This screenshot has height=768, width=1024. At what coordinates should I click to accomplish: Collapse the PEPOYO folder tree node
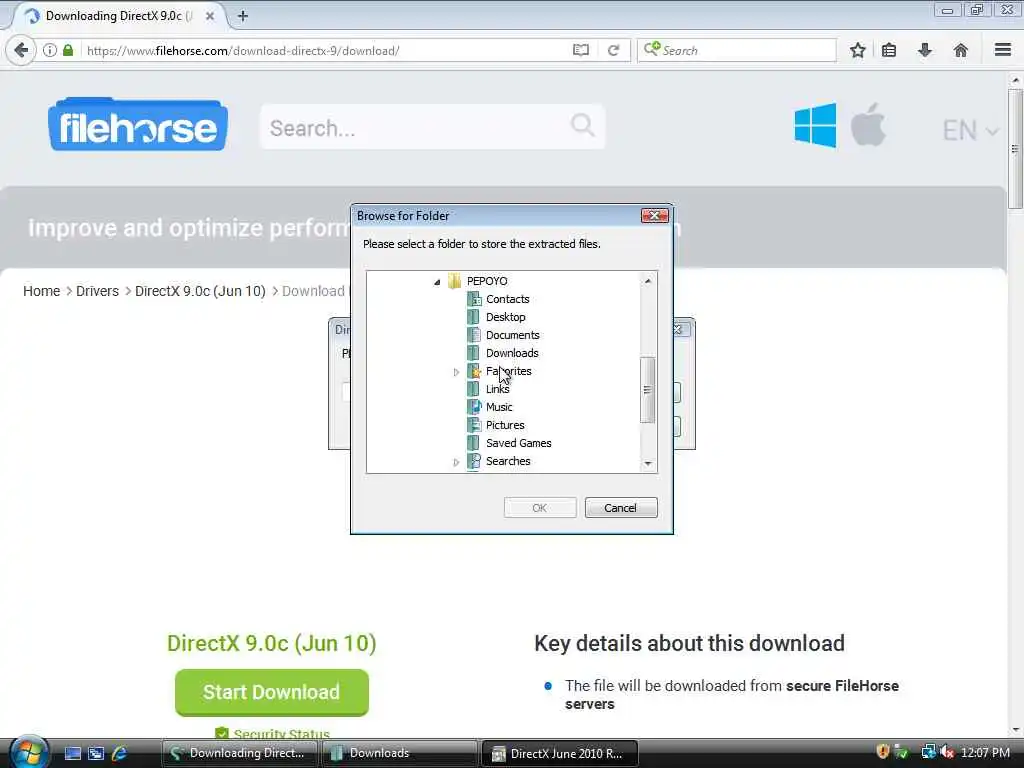click(x=437, y=281)
